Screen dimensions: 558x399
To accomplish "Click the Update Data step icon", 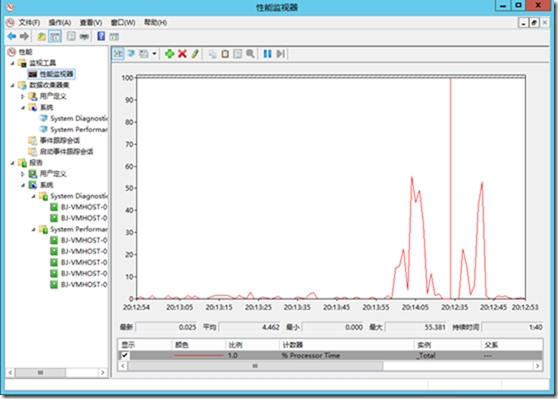I will [x=280, y=54].
